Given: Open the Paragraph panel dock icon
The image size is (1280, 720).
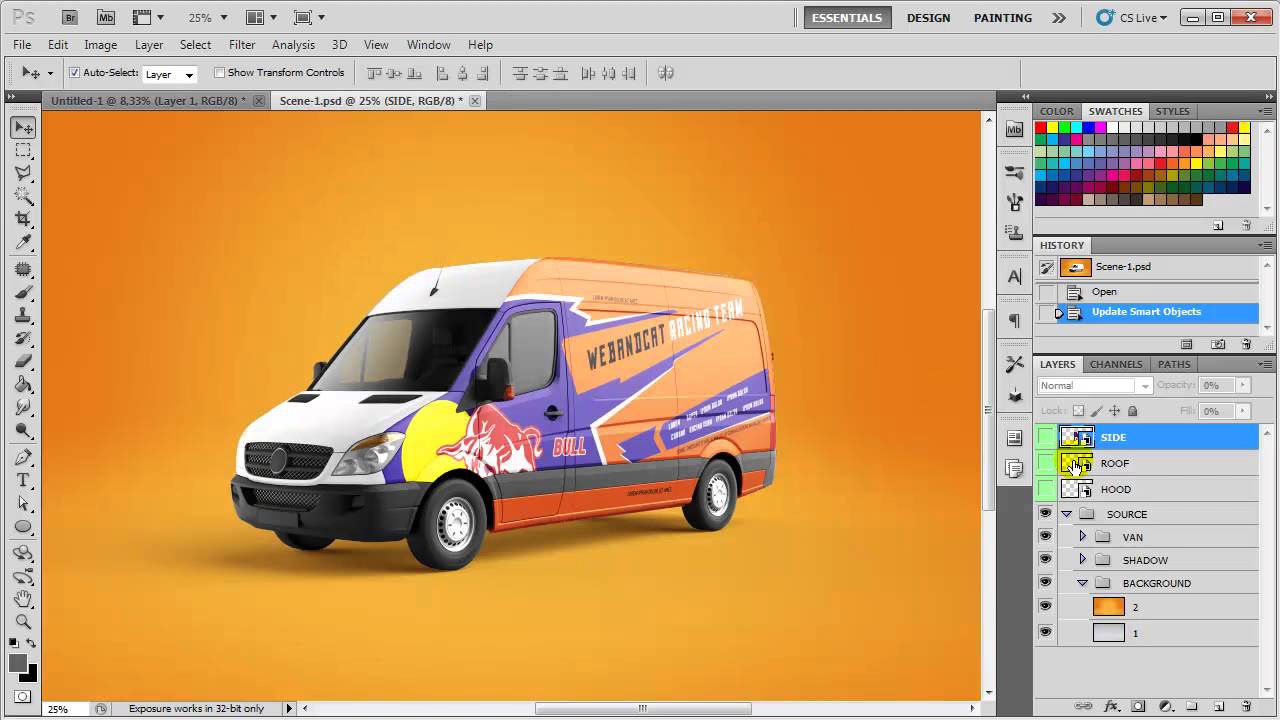Looking at the screenshot, I should point(1015,320).
